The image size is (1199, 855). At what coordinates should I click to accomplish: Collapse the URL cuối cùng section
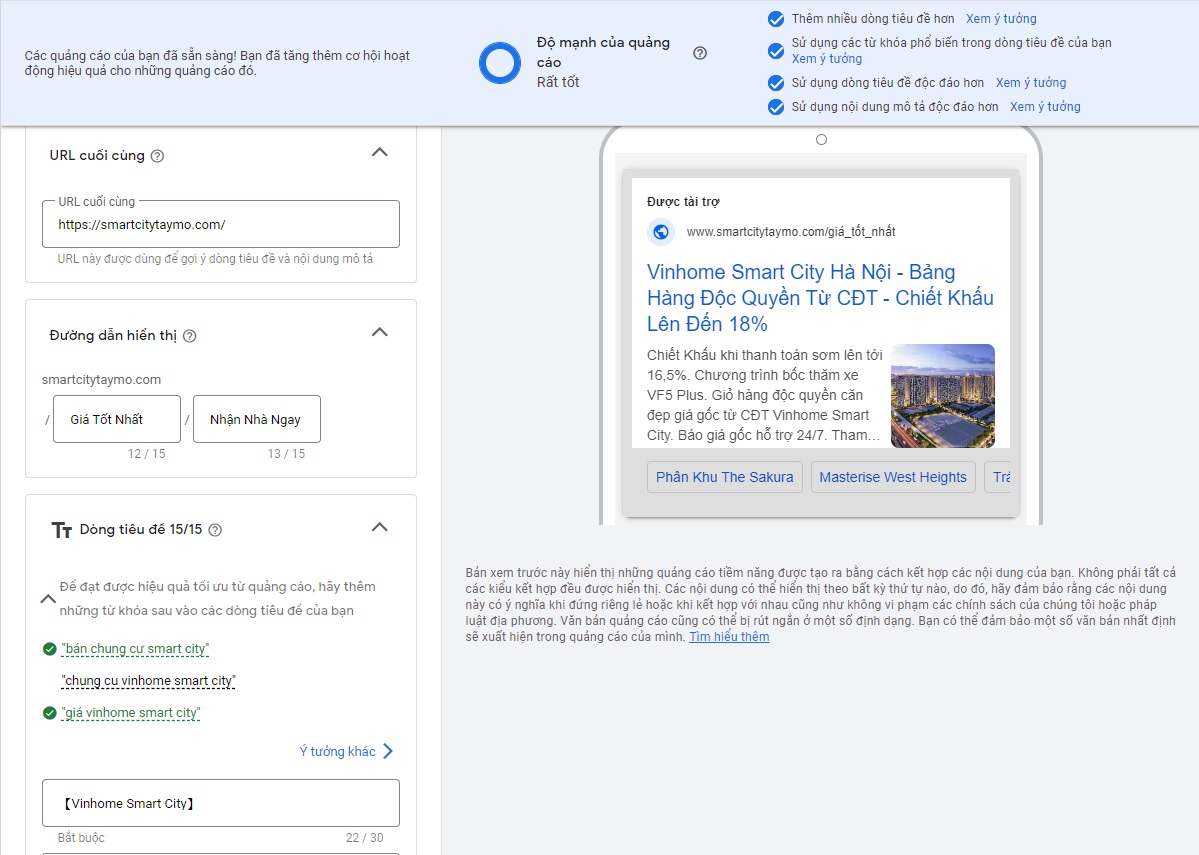click(379, 152)
